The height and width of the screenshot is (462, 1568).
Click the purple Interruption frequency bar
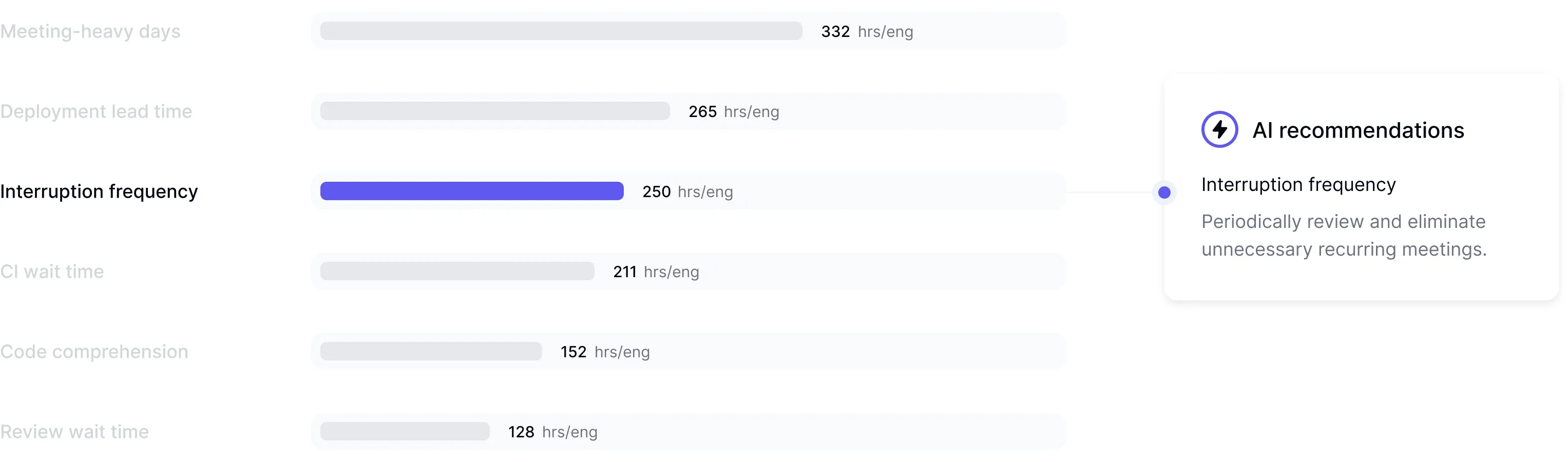pyautogui.click(x=472, y=191)
